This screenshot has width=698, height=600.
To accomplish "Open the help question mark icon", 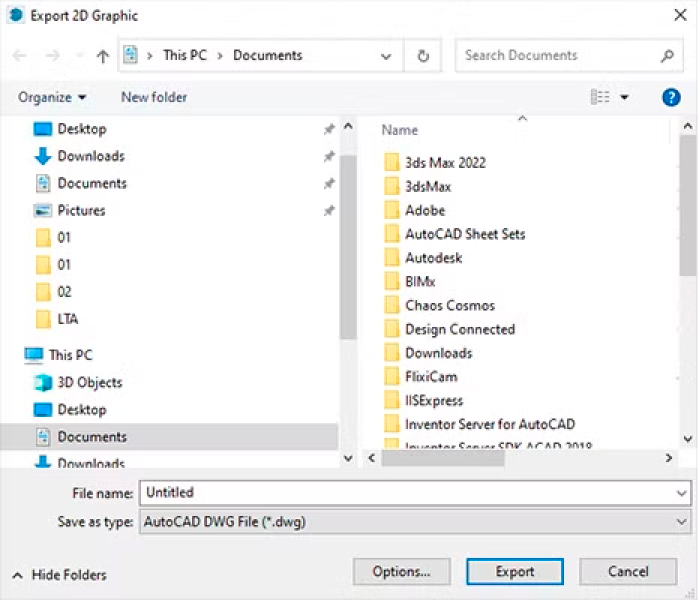I will pyautogui.click(x=671, y=97).
